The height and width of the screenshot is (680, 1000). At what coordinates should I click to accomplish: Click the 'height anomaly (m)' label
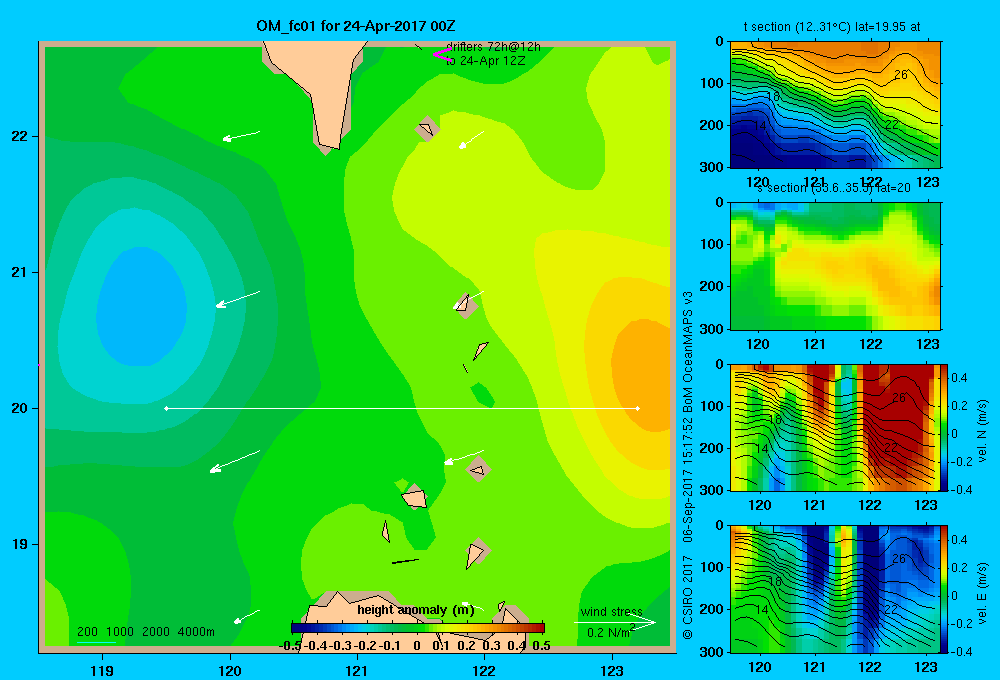(416, 610)
